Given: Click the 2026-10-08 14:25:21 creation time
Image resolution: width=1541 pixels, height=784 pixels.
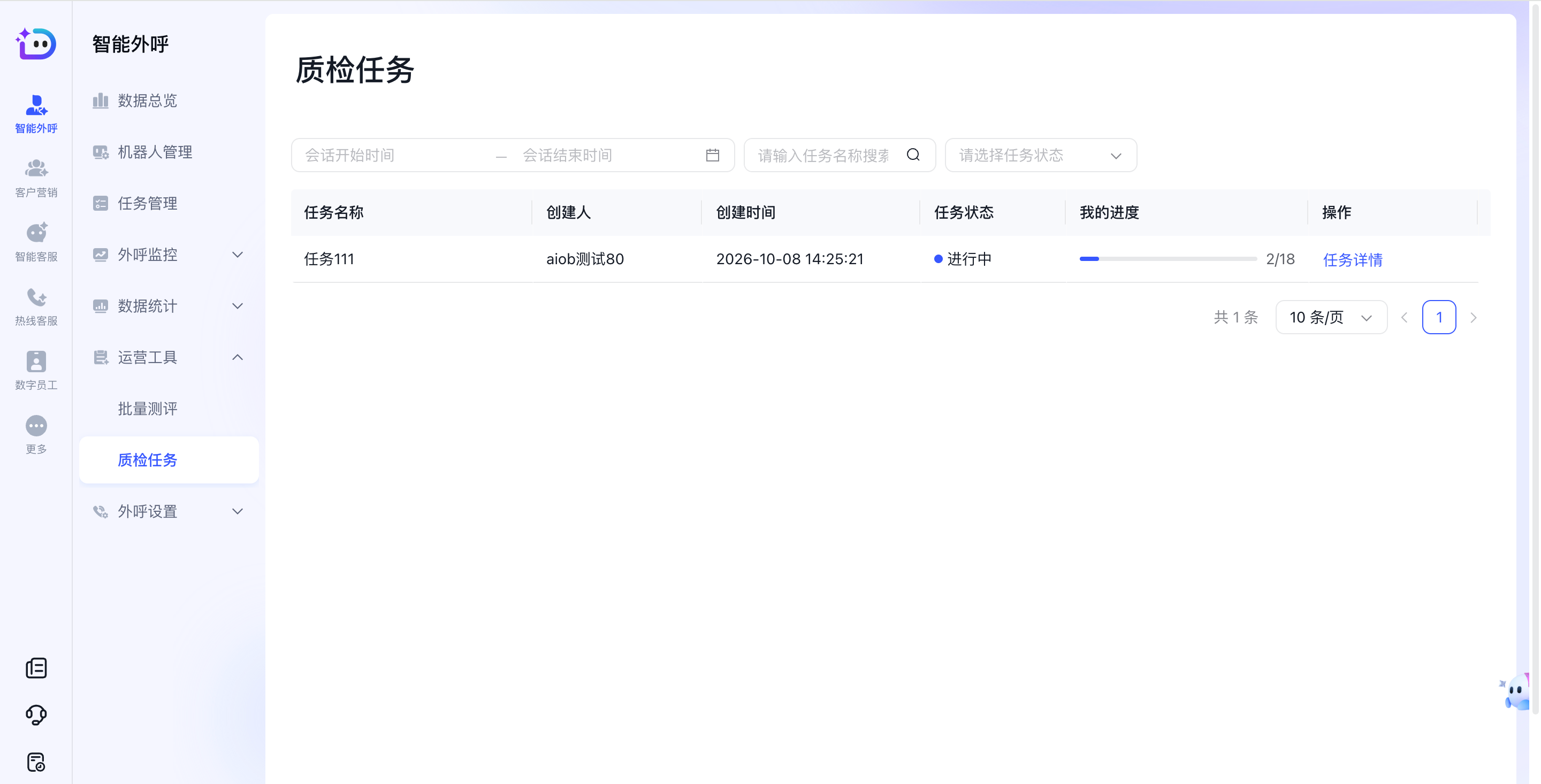Looking at the screenshot, I should 790,259.
